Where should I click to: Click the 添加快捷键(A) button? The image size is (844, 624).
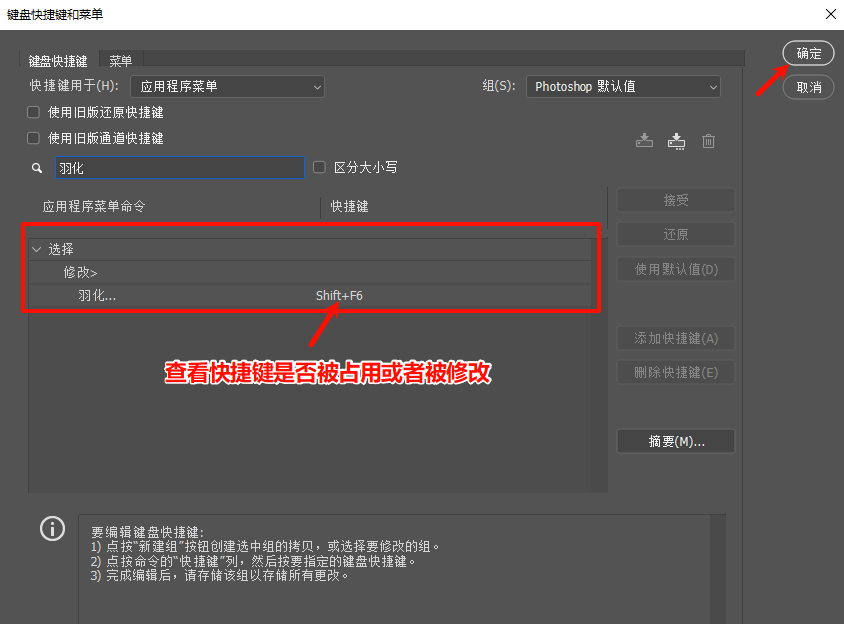coord(675,338)
